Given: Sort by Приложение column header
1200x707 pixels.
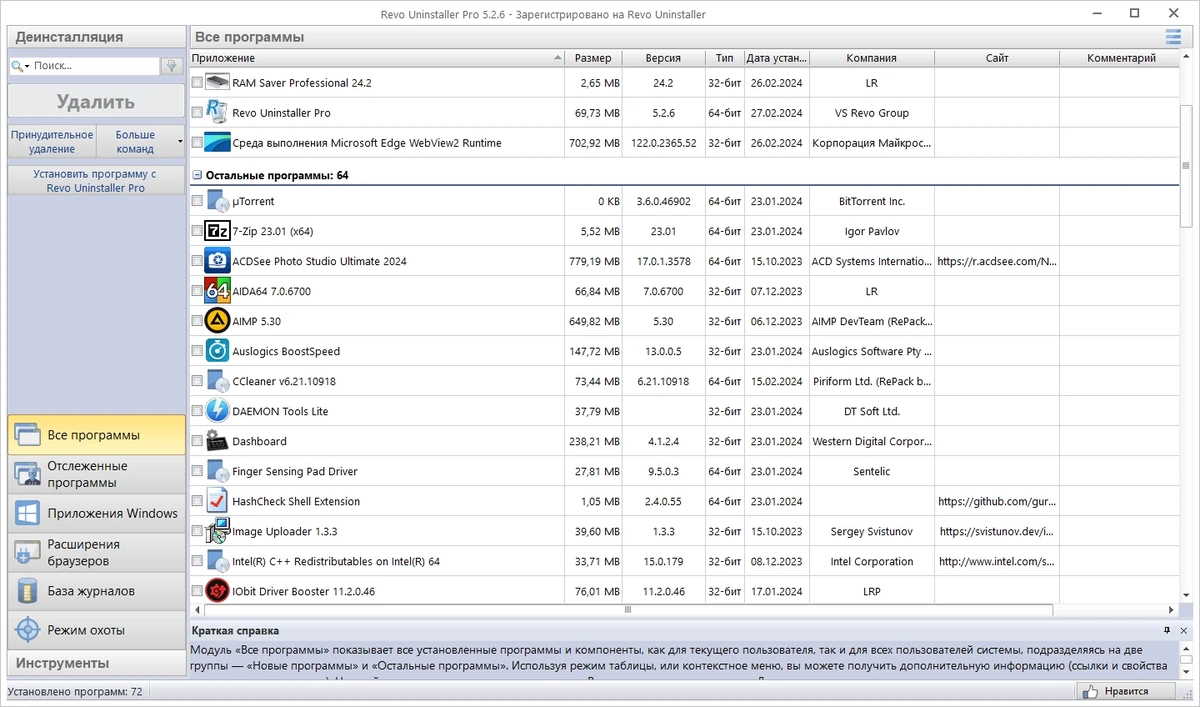Looking at the screenshot, I should (377, 58).
